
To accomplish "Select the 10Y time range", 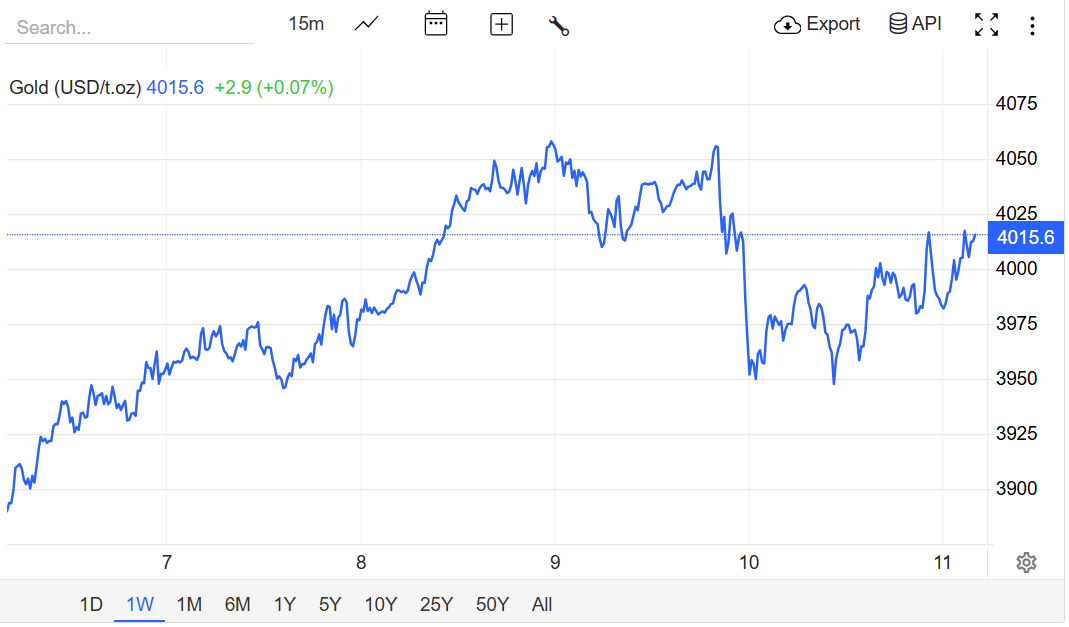I will (x=381, y=604).
